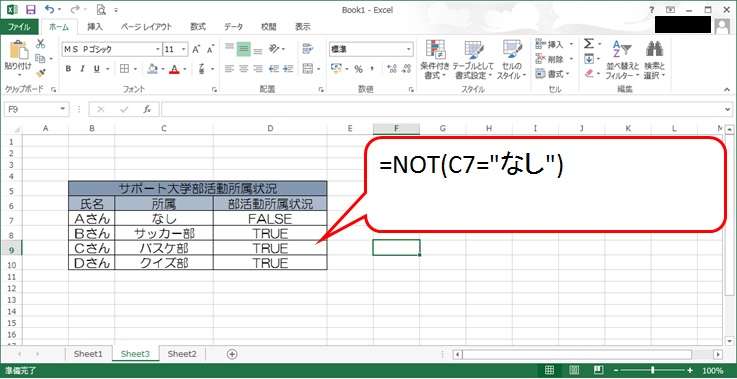
Task: Click the Redo arrow icon
Action: [75, 9]
